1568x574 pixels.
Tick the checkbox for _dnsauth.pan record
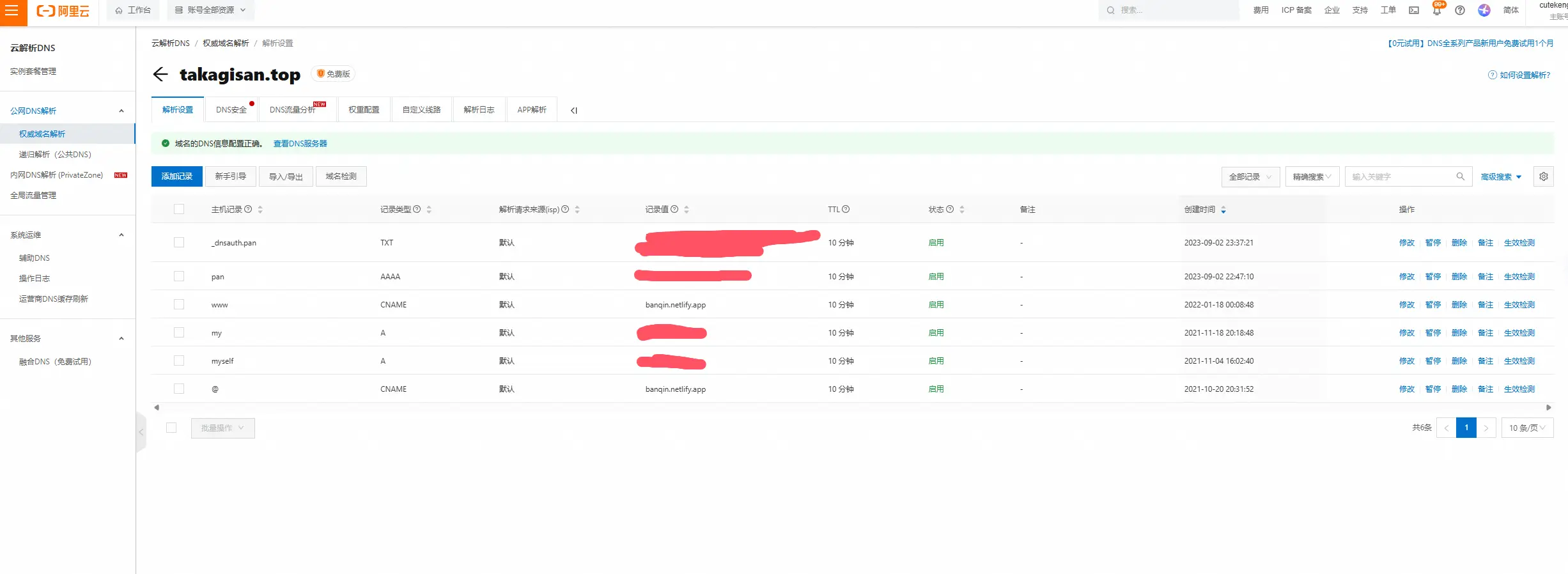pos(179,243)
